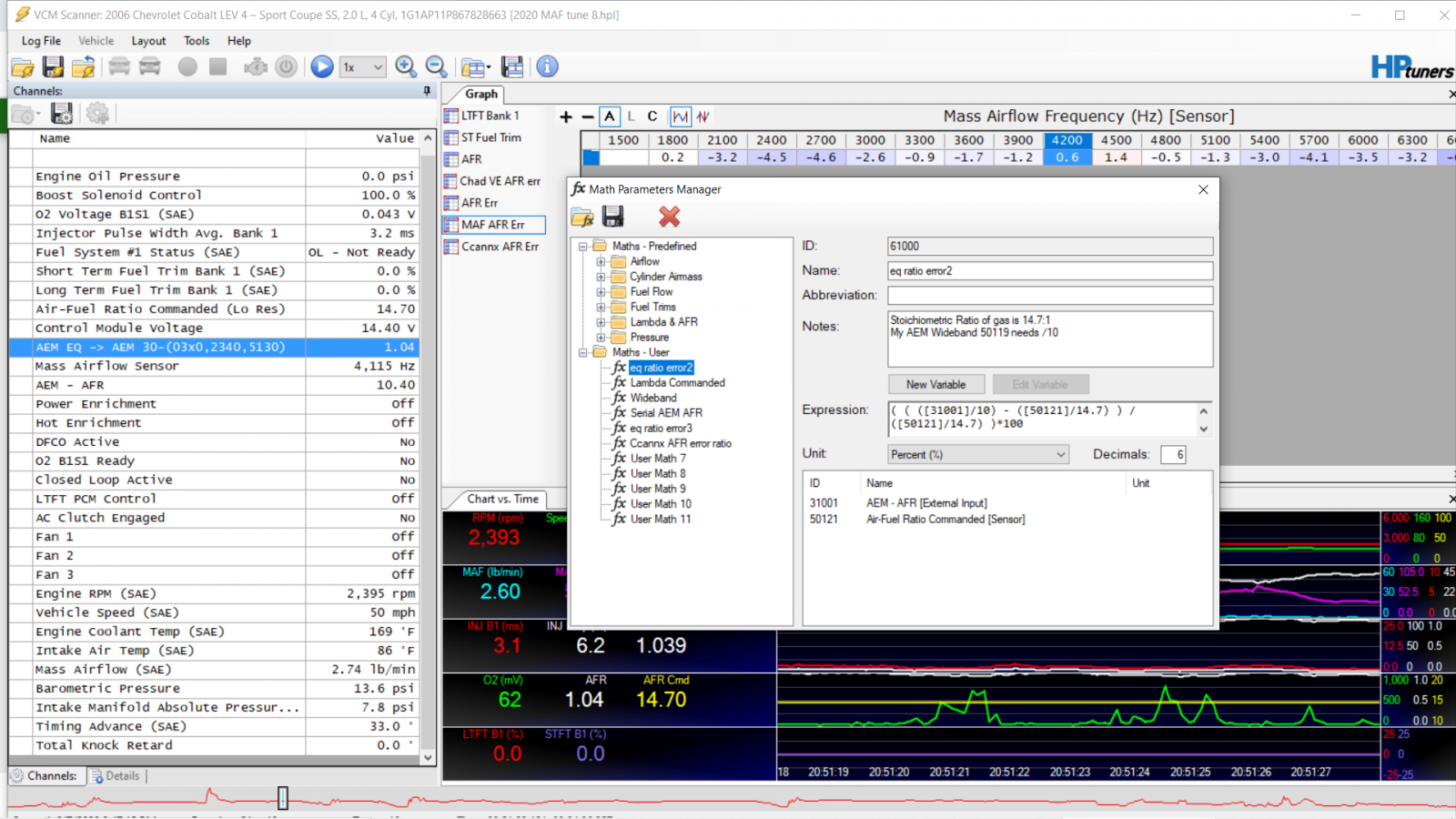Click the Decimals input field

(x=1173, y=455)
